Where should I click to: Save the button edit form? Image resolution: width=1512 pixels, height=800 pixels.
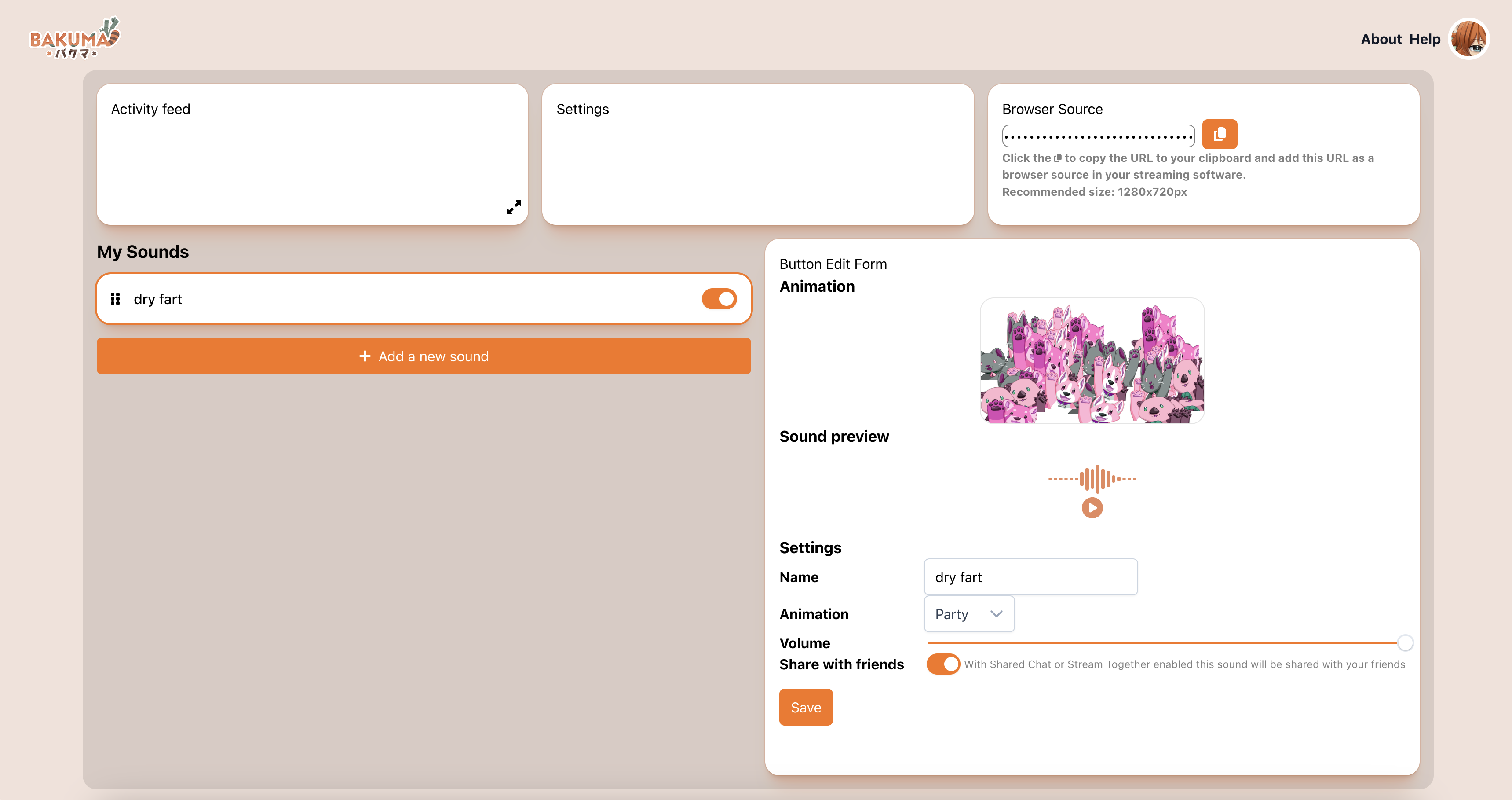click(805, 707)
